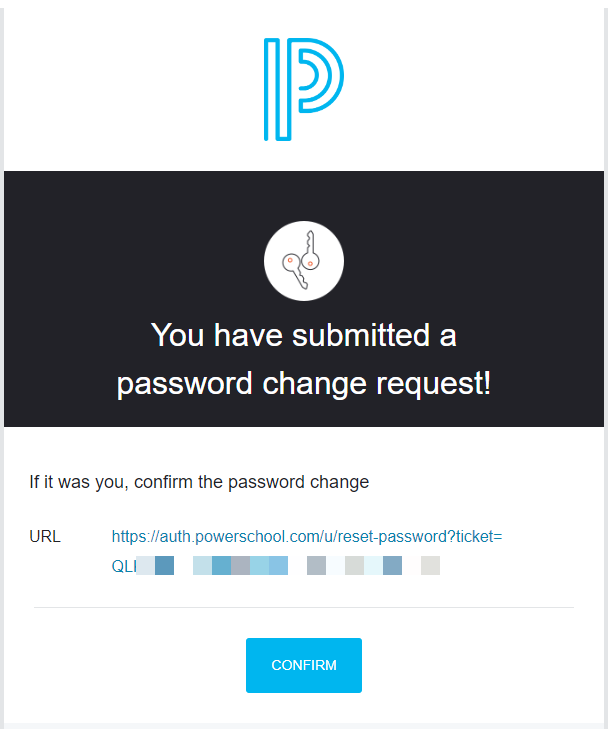Click the "If it was you" instruction text
The image size is (608, 729).
pos(199,482)
